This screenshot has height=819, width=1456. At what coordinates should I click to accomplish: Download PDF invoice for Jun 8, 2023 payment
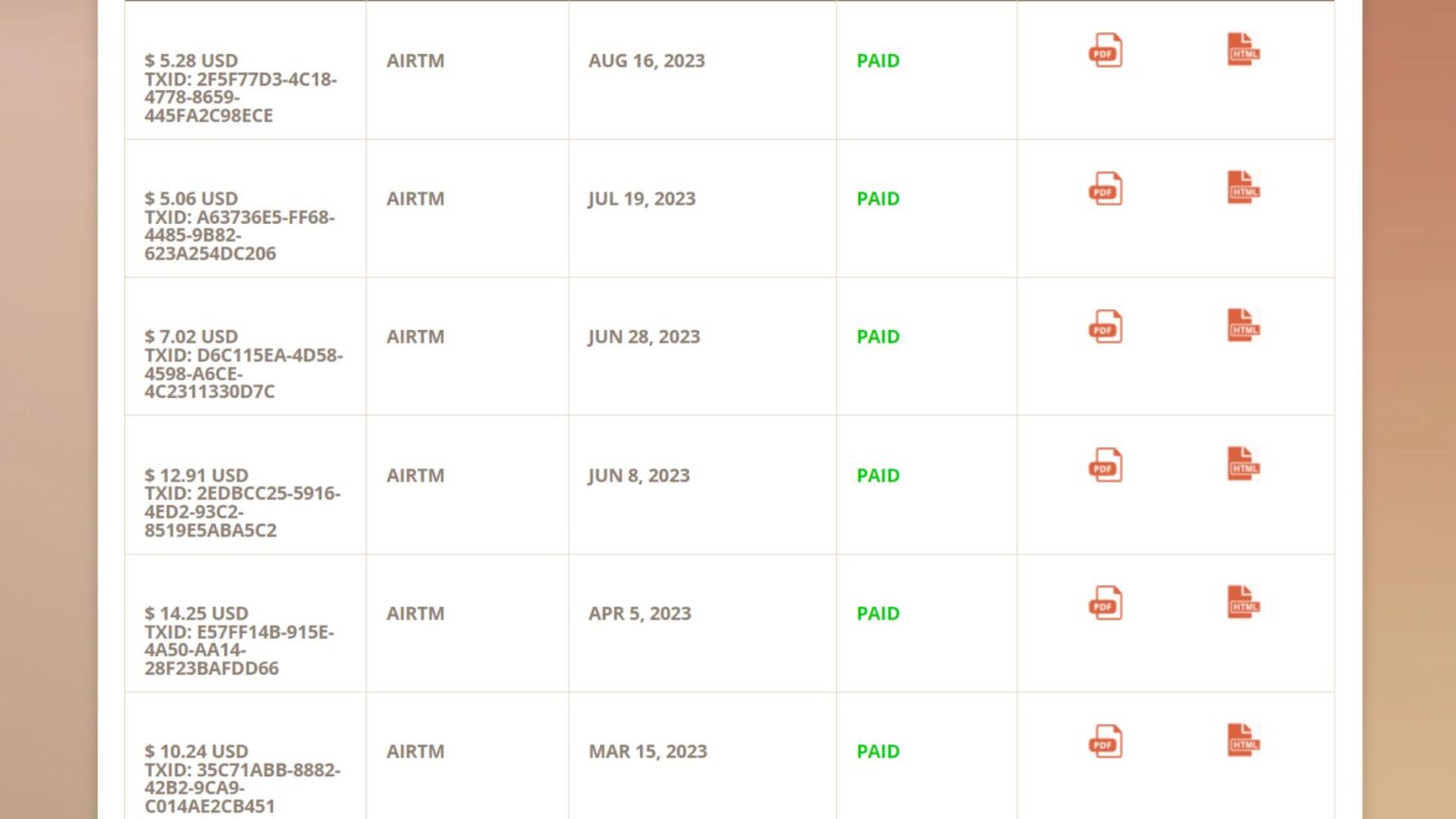(x=1104, y=465)
